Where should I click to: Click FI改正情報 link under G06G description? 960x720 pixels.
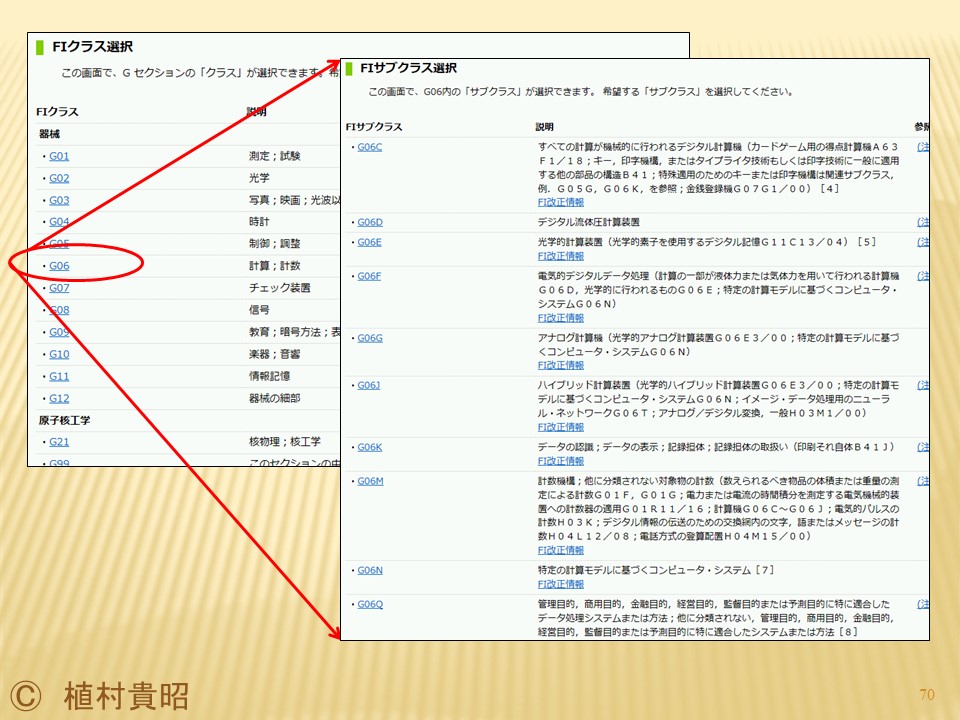pos(561,365)
